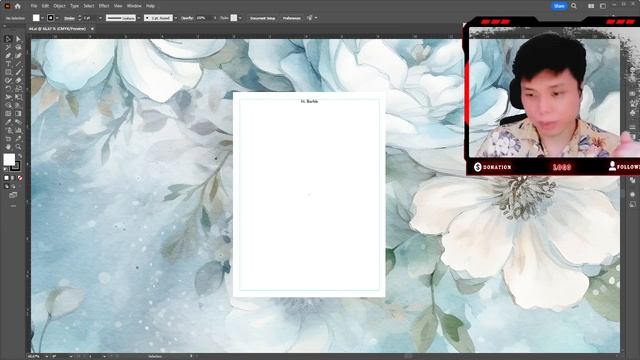Open workspace switcher in title bar
Viewport: 640px width, 360px height.
tap(603, 6)
